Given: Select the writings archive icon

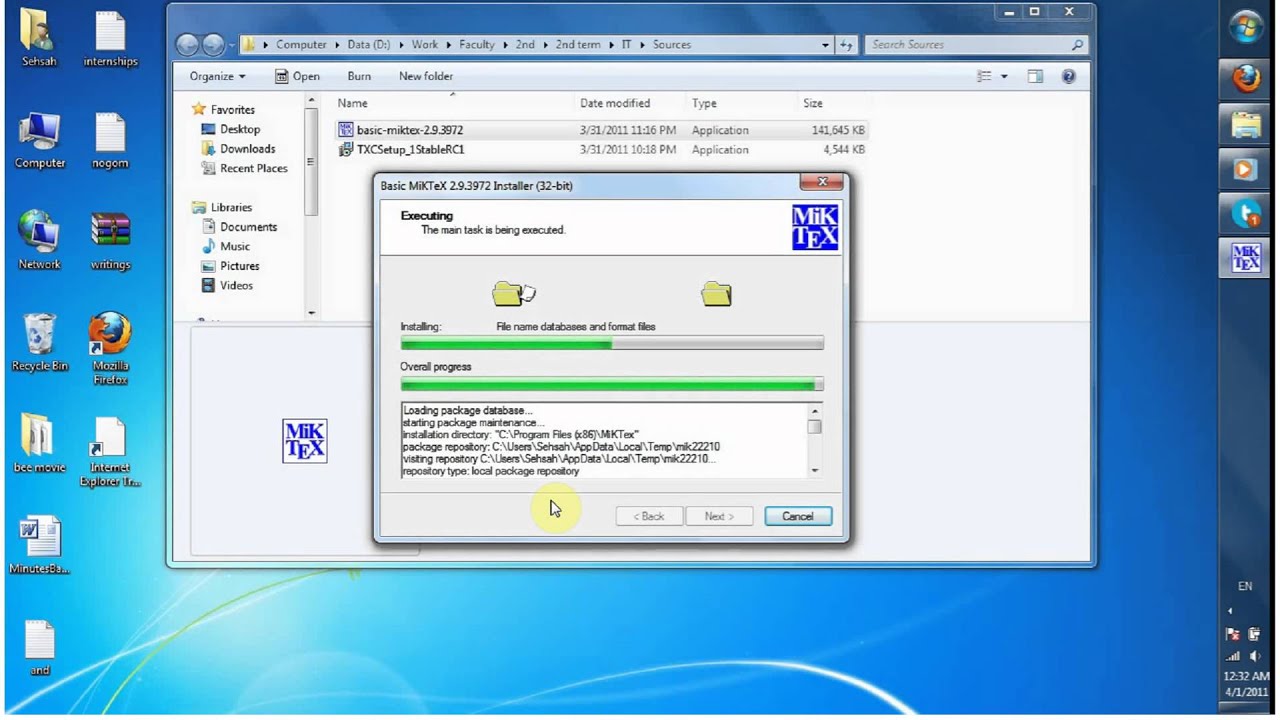Looking at the screenshot, I should 110,242.
